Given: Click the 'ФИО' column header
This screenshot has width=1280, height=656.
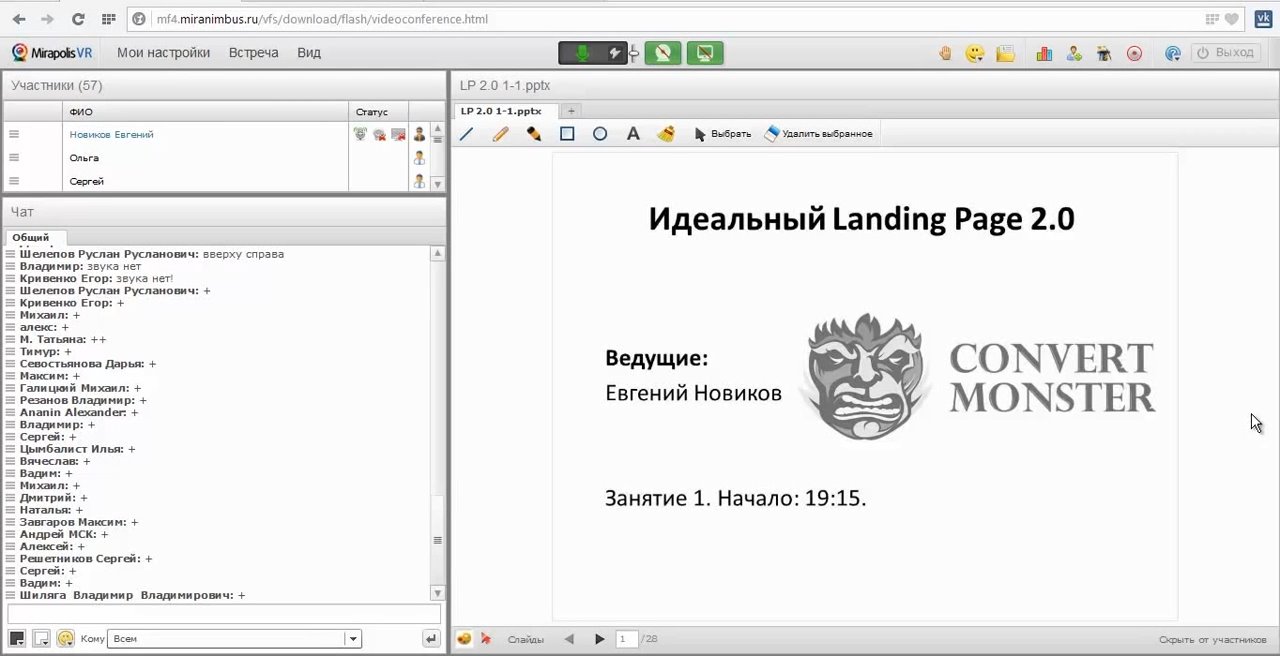Looking at the screenshot, I should (x=205, y=112).
